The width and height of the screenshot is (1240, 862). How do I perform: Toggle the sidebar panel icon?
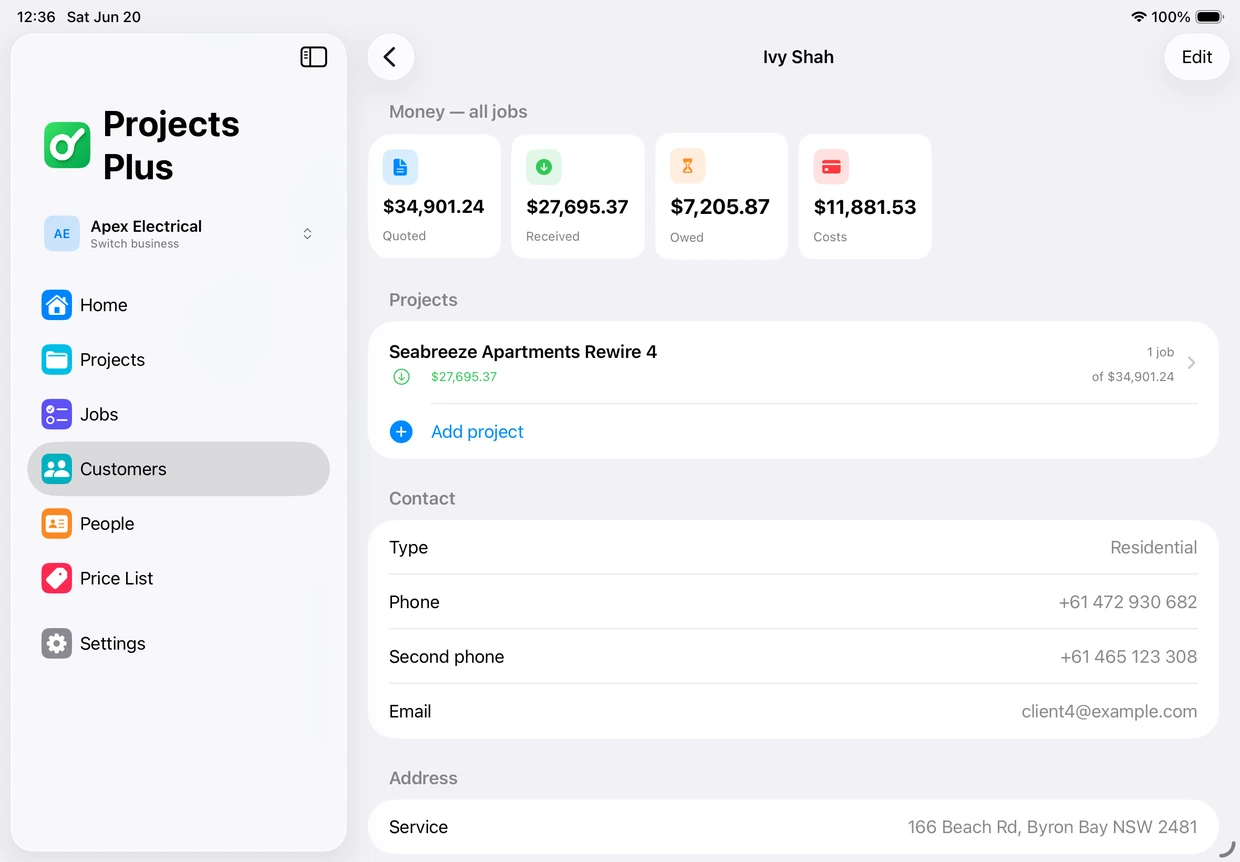[314, 57]
